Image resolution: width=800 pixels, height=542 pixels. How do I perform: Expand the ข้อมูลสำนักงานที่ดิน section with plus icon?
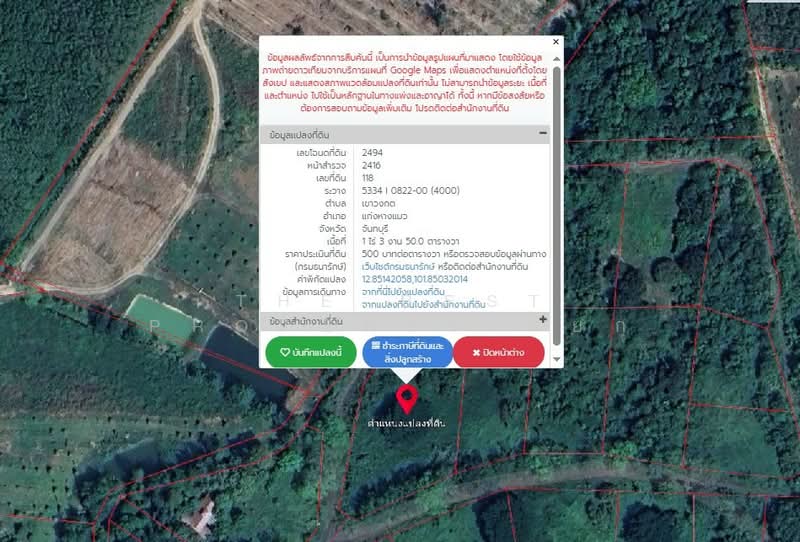tap(543, 320)
